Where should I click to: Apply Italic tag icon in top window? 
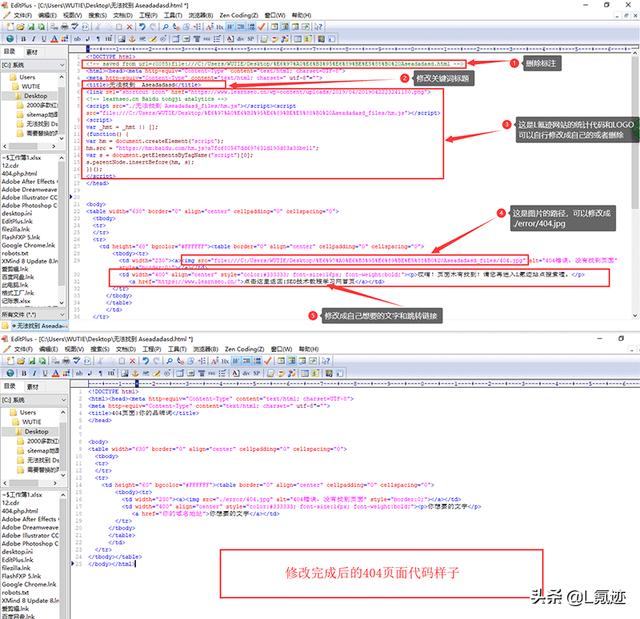tap(33, 39)
